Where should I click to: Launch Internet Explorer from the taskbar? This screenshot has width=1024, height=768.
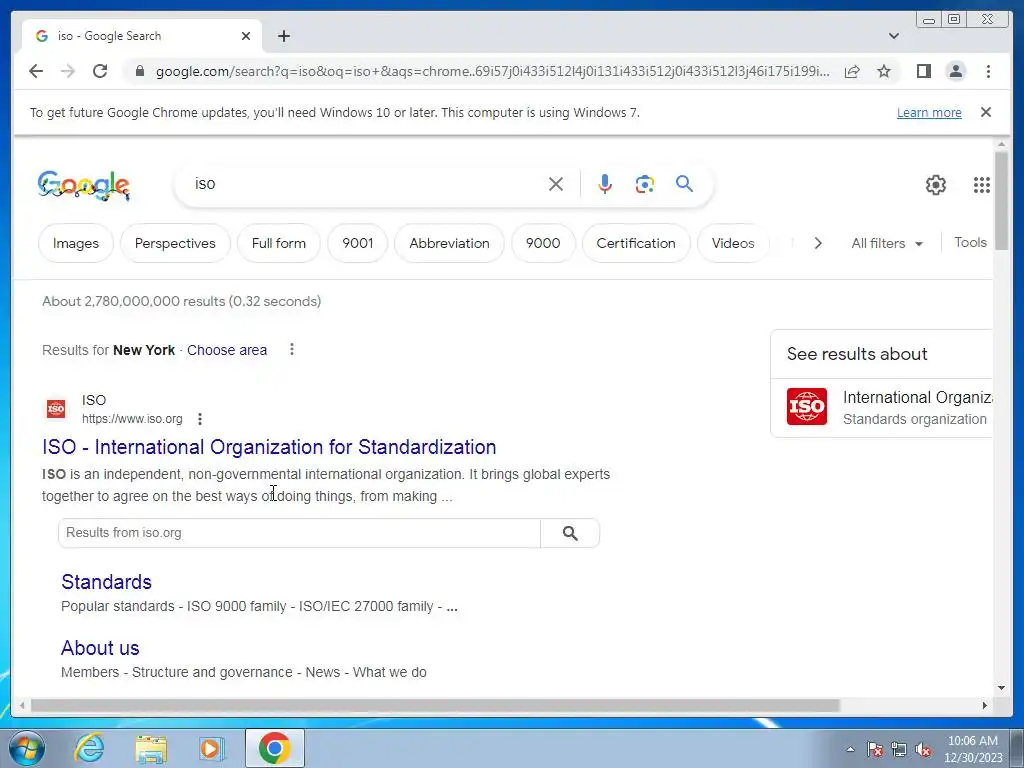(x=89, y=748)
